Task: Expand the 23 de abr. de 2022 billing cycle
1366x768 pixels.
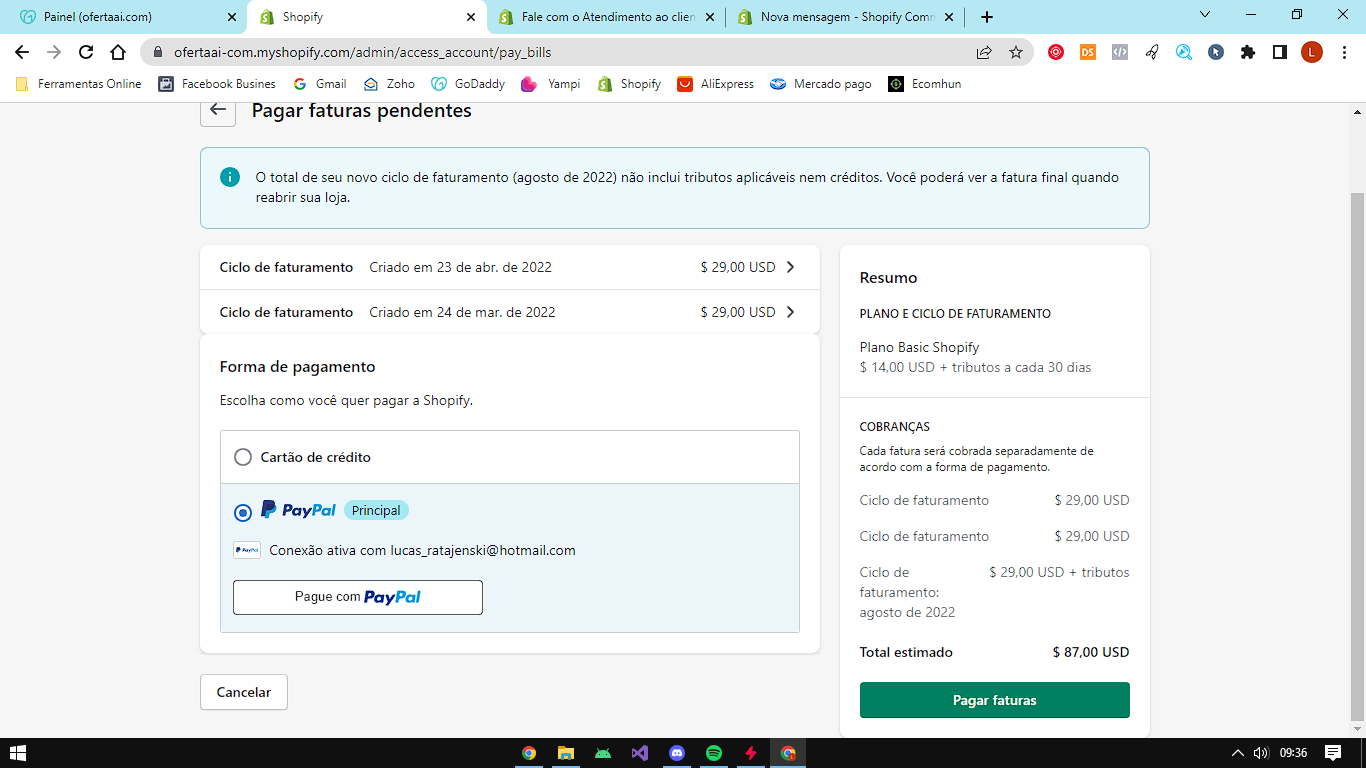Action: (x=510, y=267)
